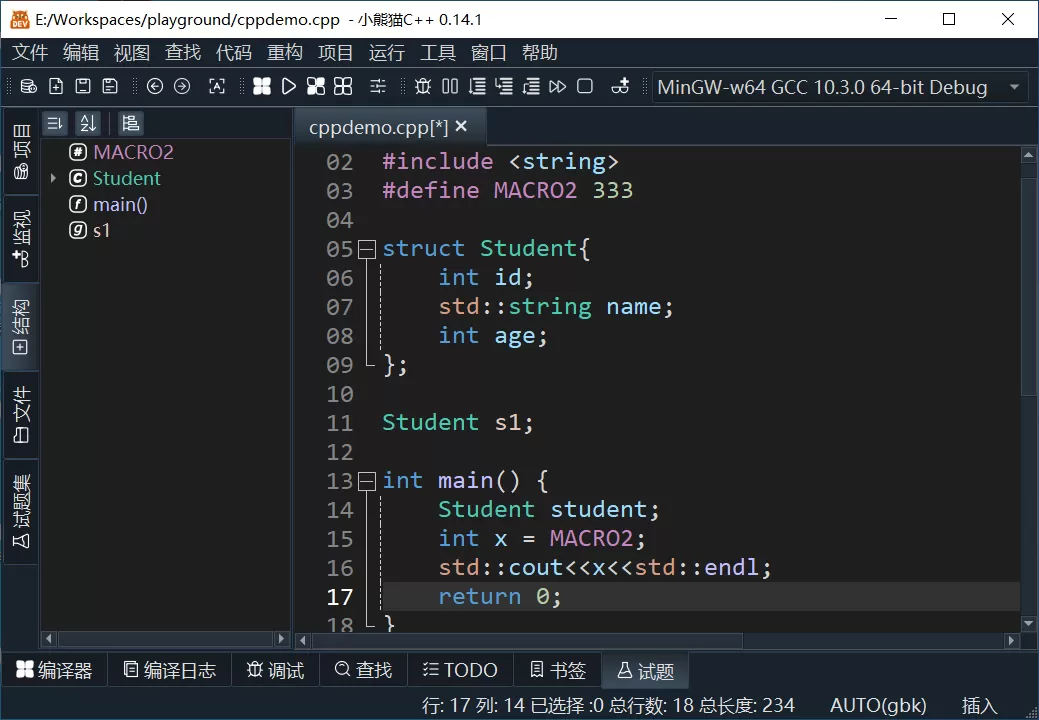Collapse the struct Student code fold on line 5

pyautogui.click(x=367, y=248)
